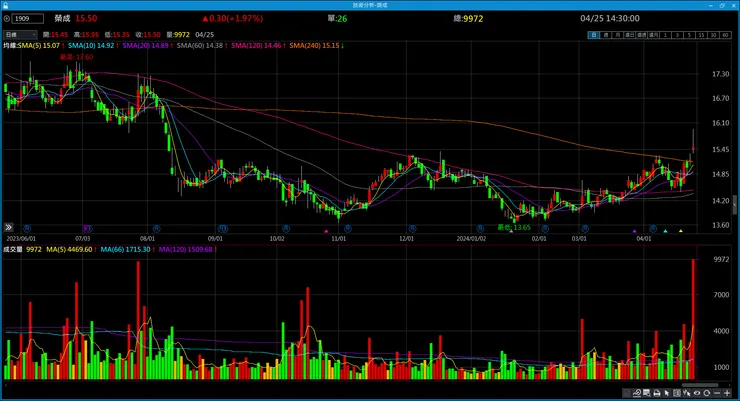The width and height of the screenshot is (740, 401).
Task: Toggle the eye visibility icon in bottom toolbar
Action: [697, 393]
